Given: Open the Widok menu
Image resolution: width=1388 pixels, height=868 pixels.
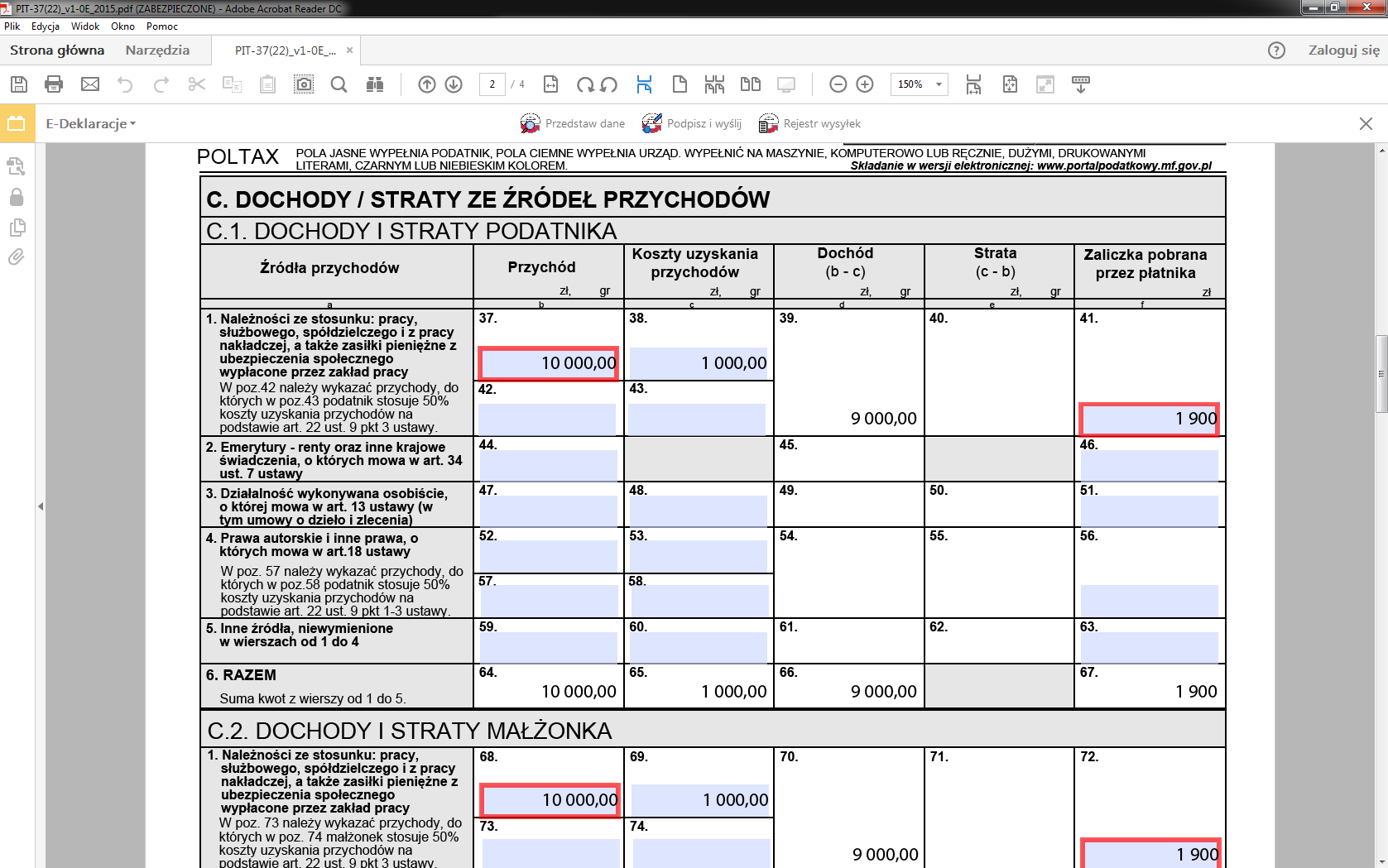Looking at the screenshot, I should (x=85, y=26).
